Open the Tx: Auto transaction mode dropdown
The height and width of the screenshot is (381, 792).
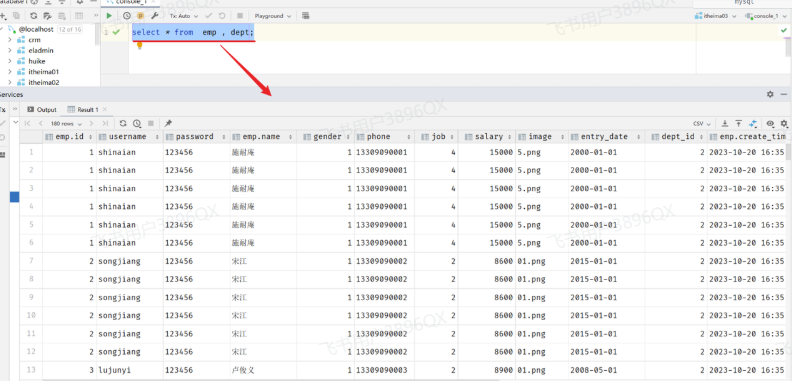pyautogui.click(x=184, y=16)
